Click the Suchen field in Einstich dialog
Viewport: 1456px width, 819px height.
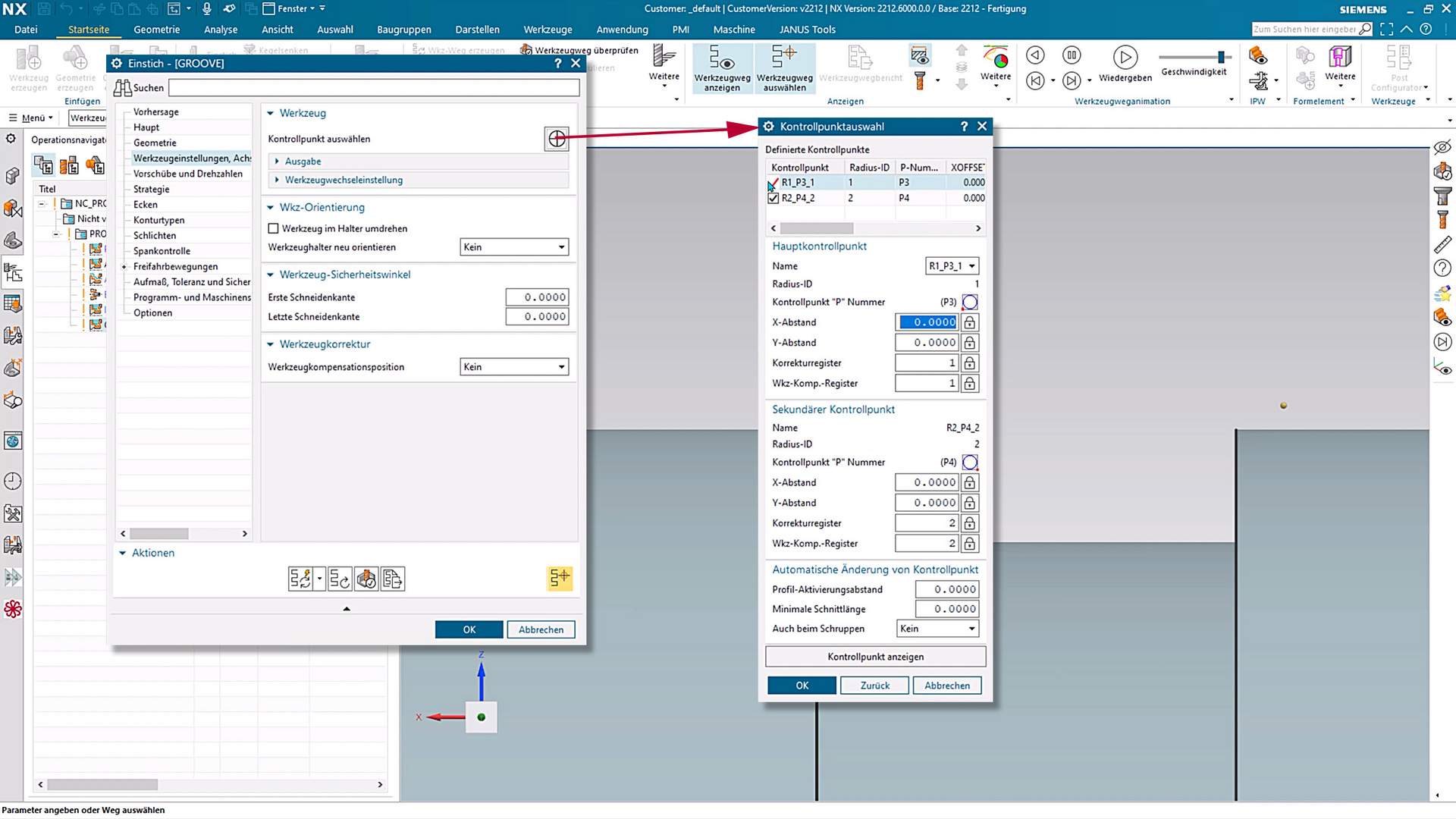(x=373, y=88)
